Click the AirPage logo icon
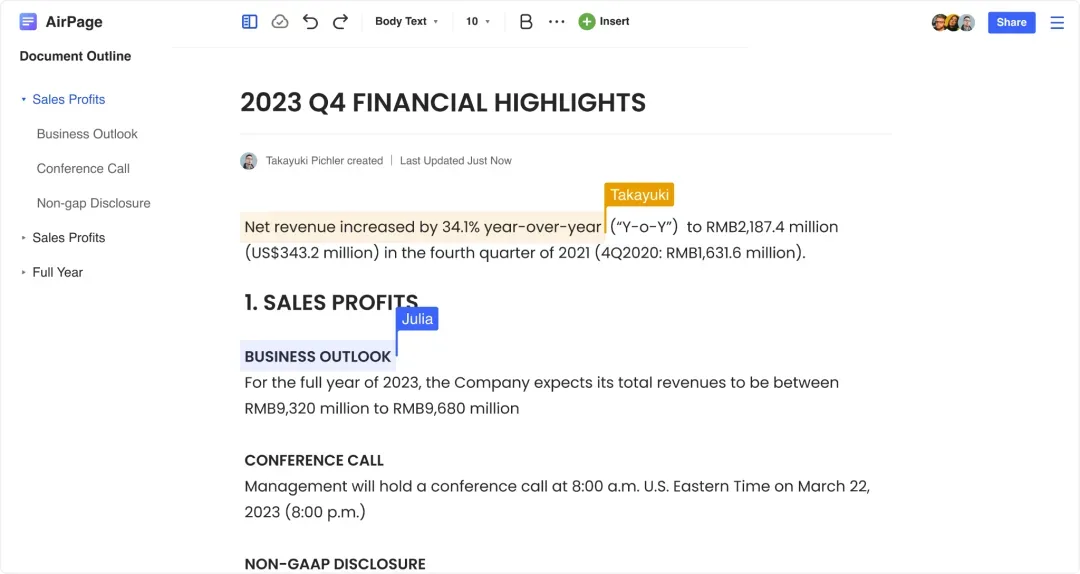 (28, 22)
